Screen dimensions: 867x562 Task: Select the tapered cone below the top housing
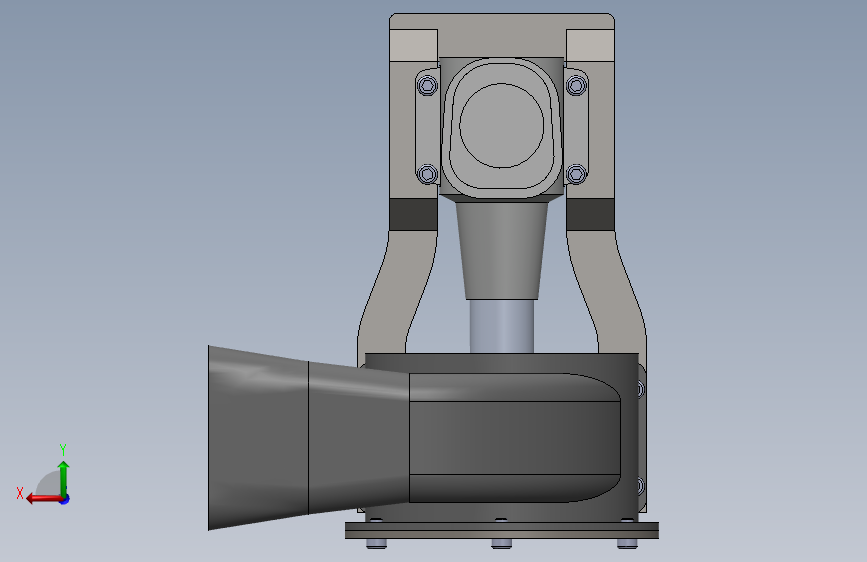[502, 251]
